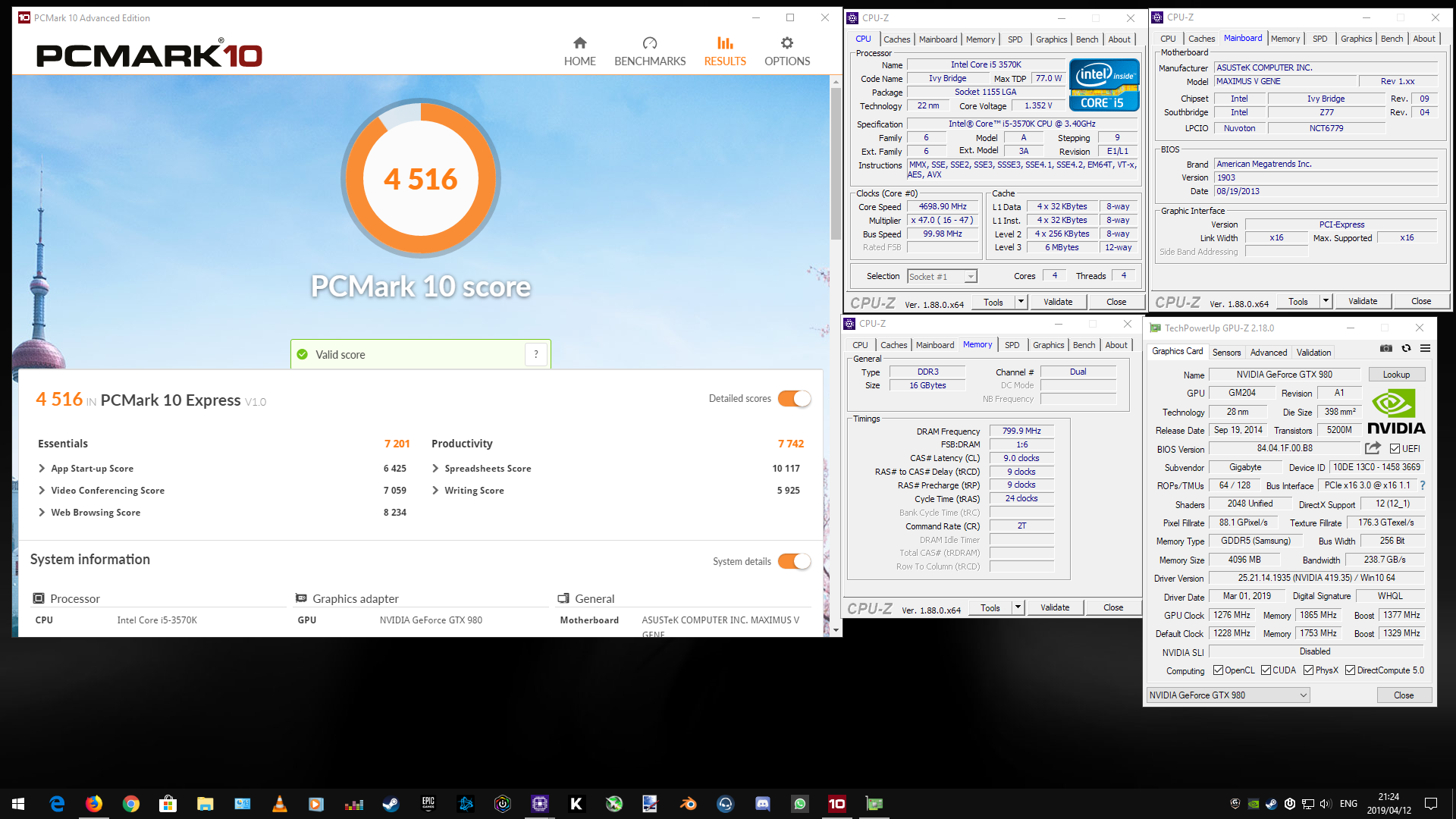
Task: Open Tools dropdown arrow in Memory window
Action: (x=1018, y=607)
